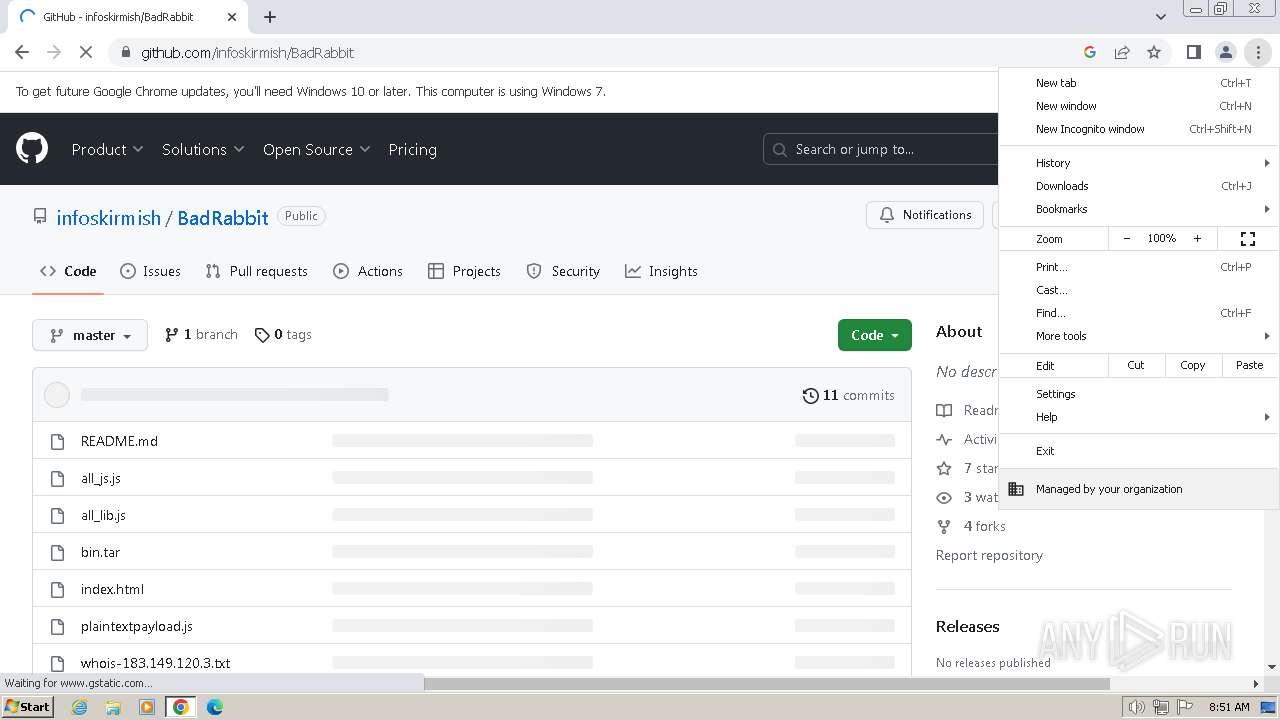Open tab search chevron in title bar
The height and width of the screenshot is (720, 1280).
1160,17
